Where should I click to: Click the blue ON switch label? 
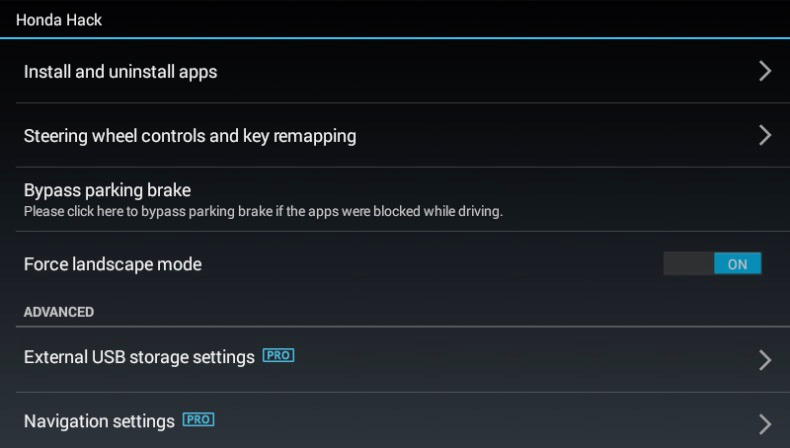[737, 264]
